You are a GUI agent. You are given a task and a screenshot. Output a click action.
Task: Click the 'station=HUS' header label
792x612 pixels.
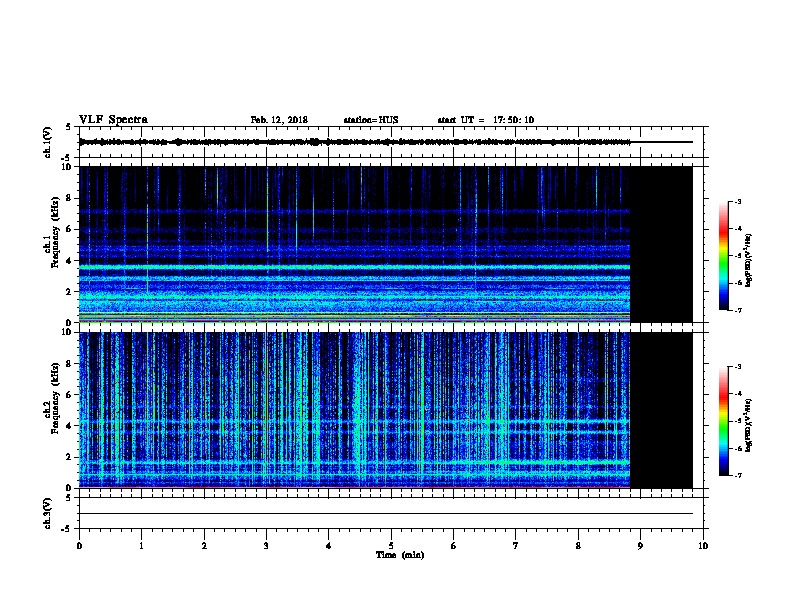(x=371, y=120)
